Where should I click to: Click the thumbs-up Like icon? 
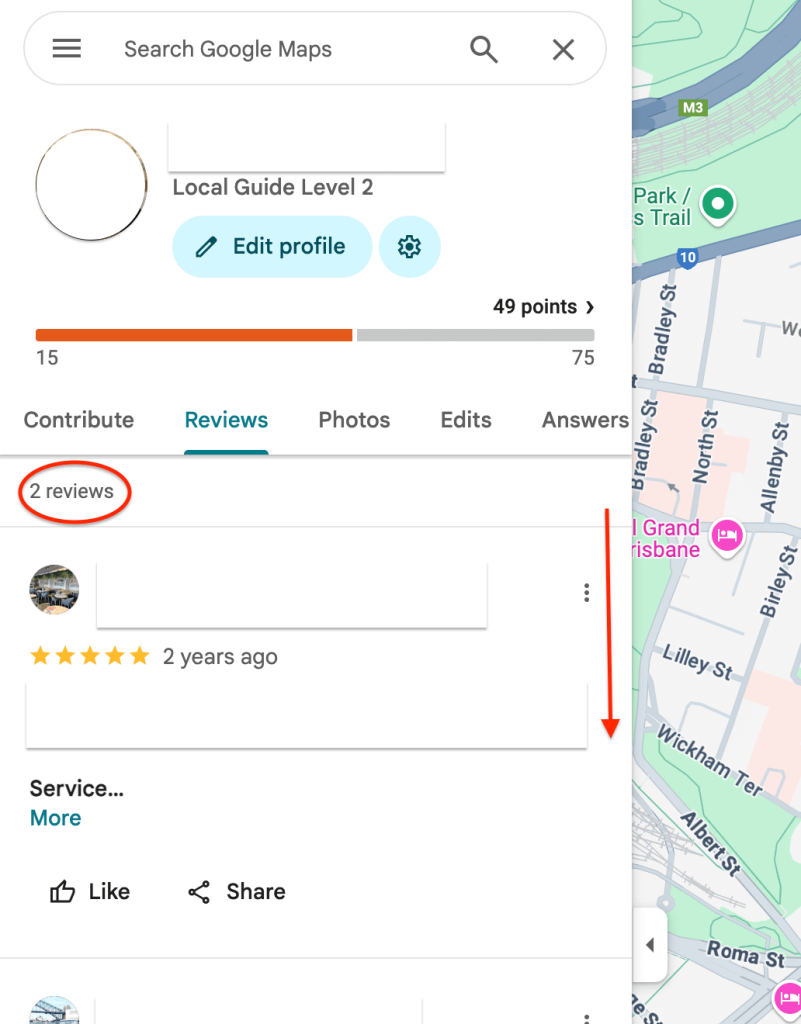63,892
